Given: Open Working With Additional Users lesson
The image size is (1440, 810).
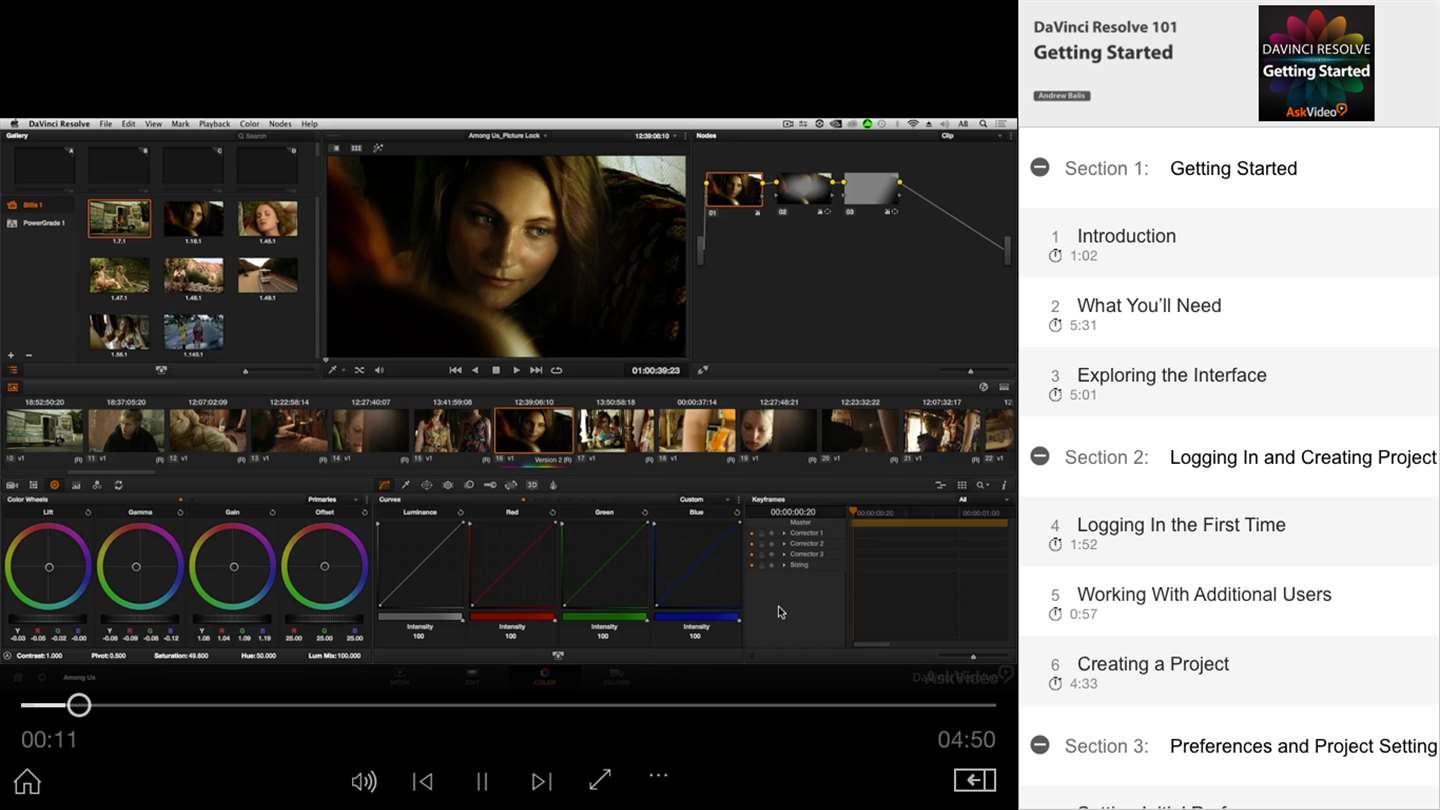Looking at the screenshot, I should [1229, 601].
